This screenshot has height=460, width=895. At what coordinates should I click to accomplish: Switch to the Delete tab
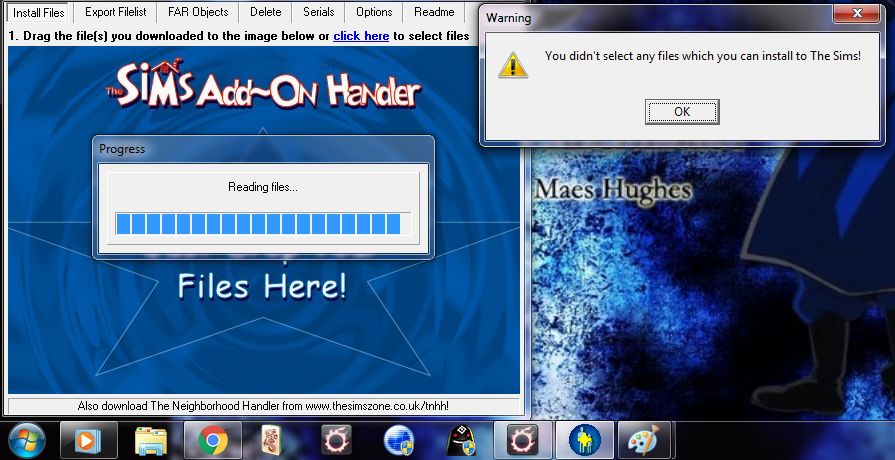pyautogui.click(x=265, y=12)
